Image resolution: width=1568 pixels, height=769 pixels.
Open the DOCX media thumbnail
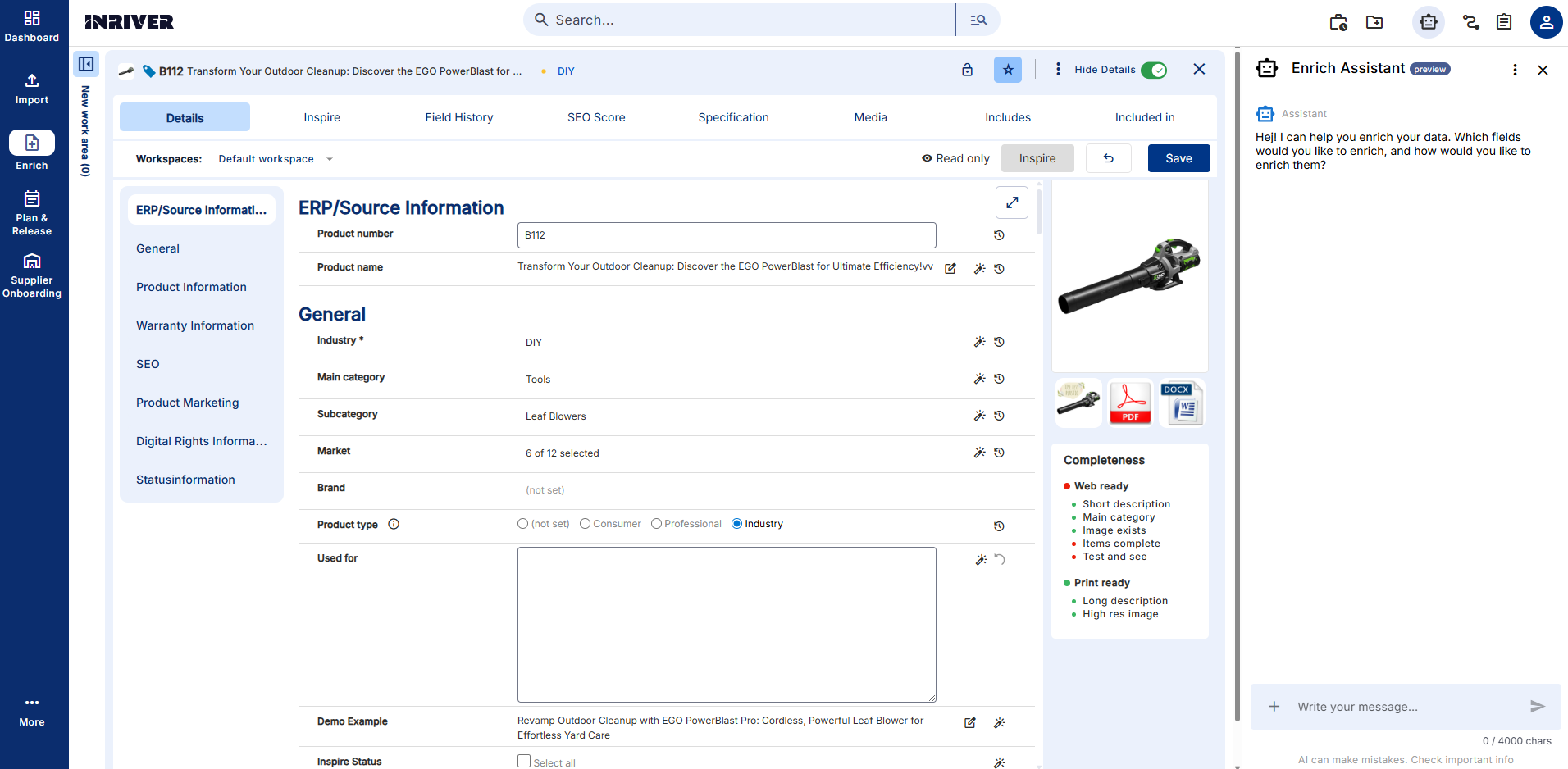(x=1182, y=403)
